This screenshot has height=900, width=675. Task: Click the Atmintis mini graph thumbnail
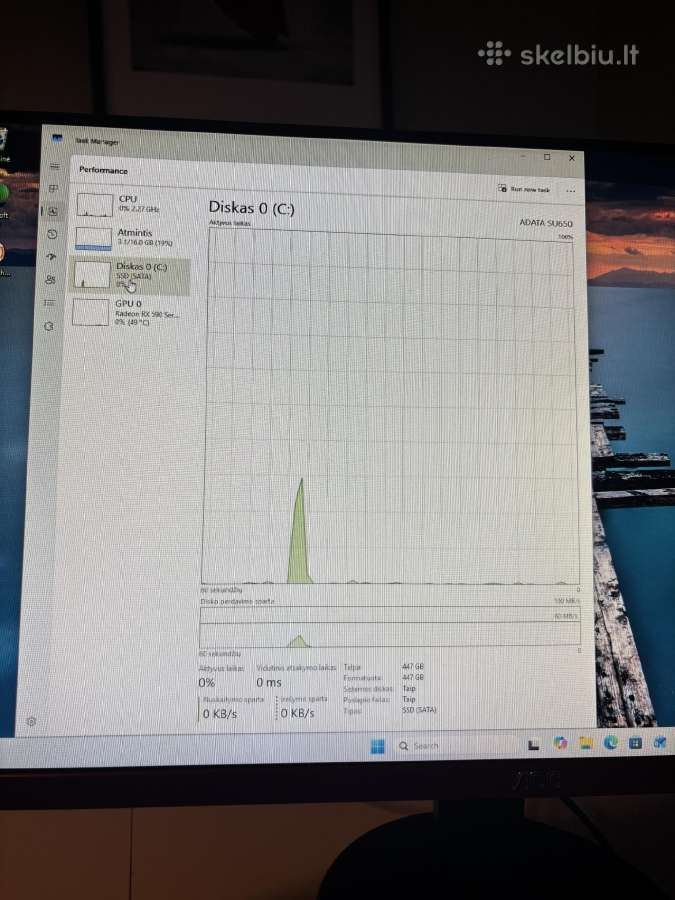coord(93,239)
